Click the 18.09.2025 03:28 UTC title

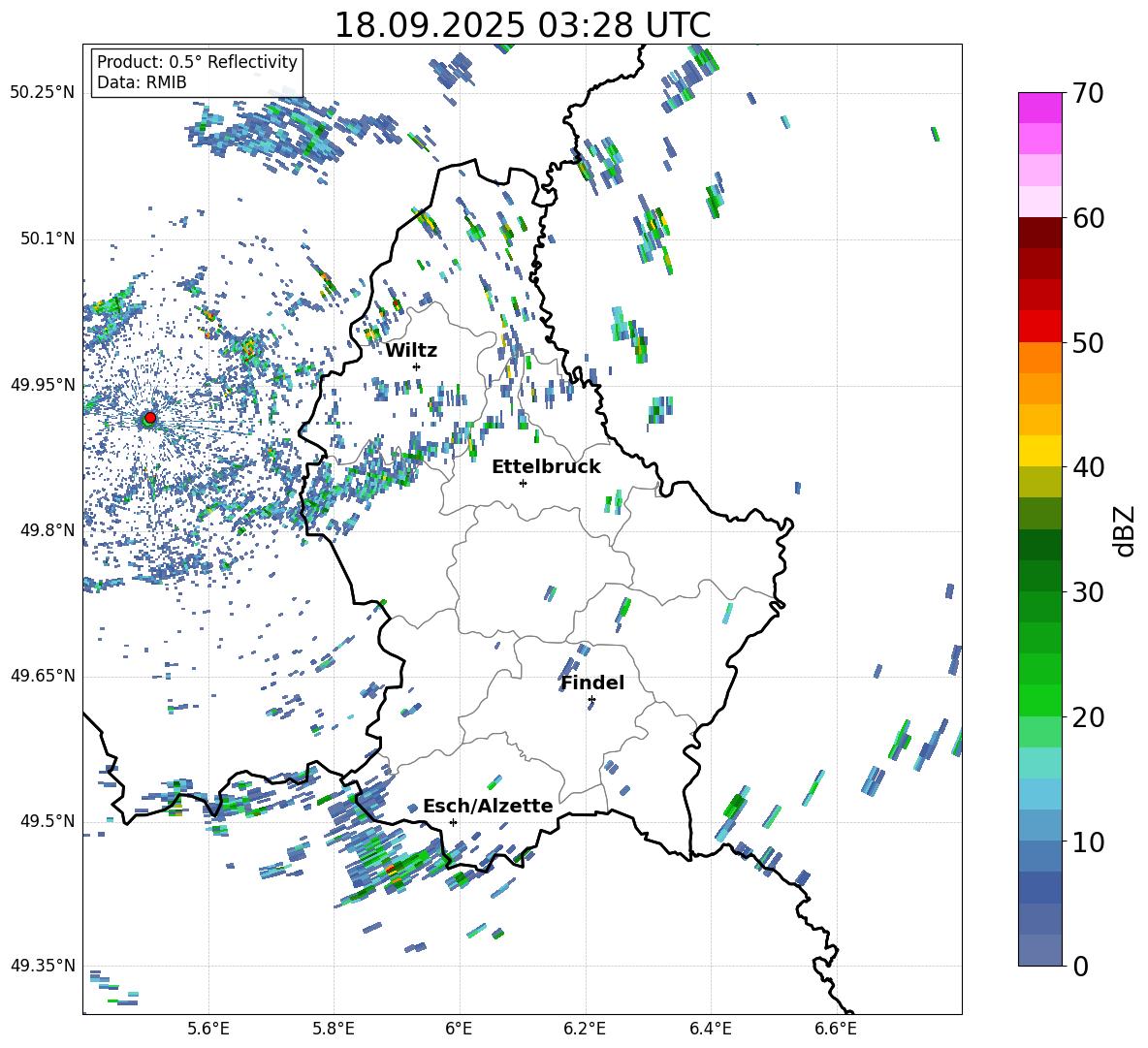point(522,25)
